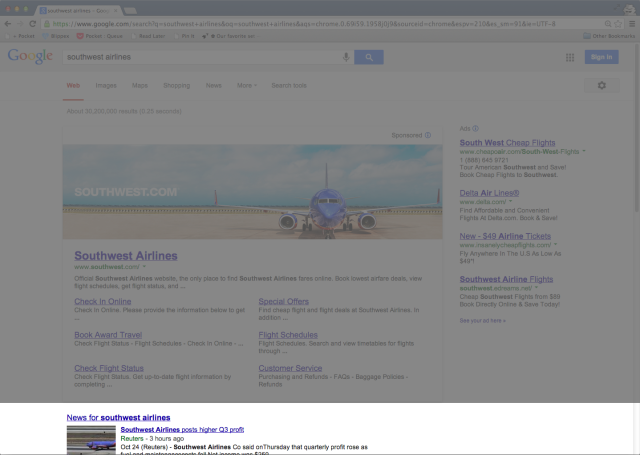The image size is (640, 455).
Task: Open the Delta Air Lines ad link
Action: pos(489,193)
